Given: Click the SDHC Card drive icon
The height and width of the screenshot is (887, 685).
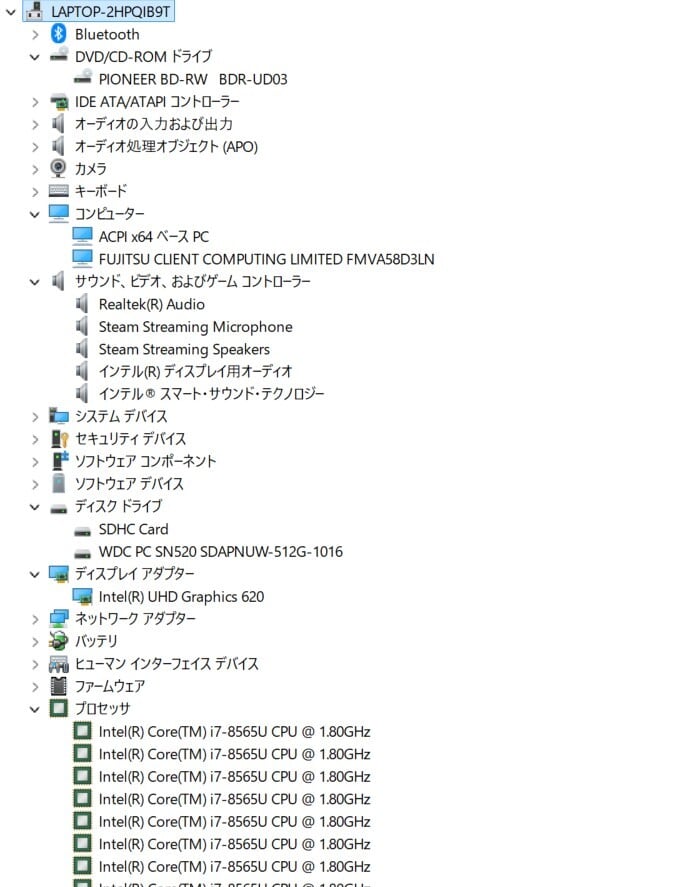Looking at the screenshot, I should coord(83,532).
